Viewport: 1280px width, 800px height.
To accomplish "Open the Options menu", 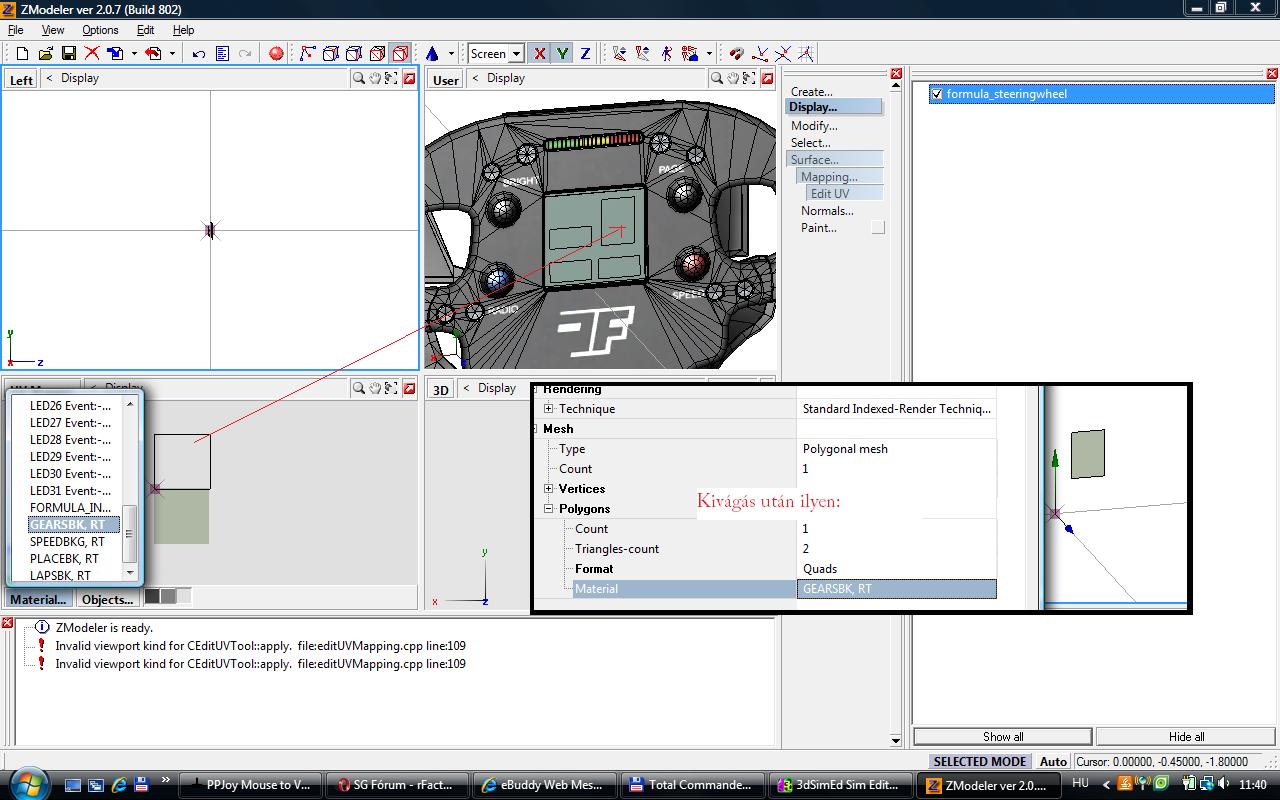I will [100, 30].
